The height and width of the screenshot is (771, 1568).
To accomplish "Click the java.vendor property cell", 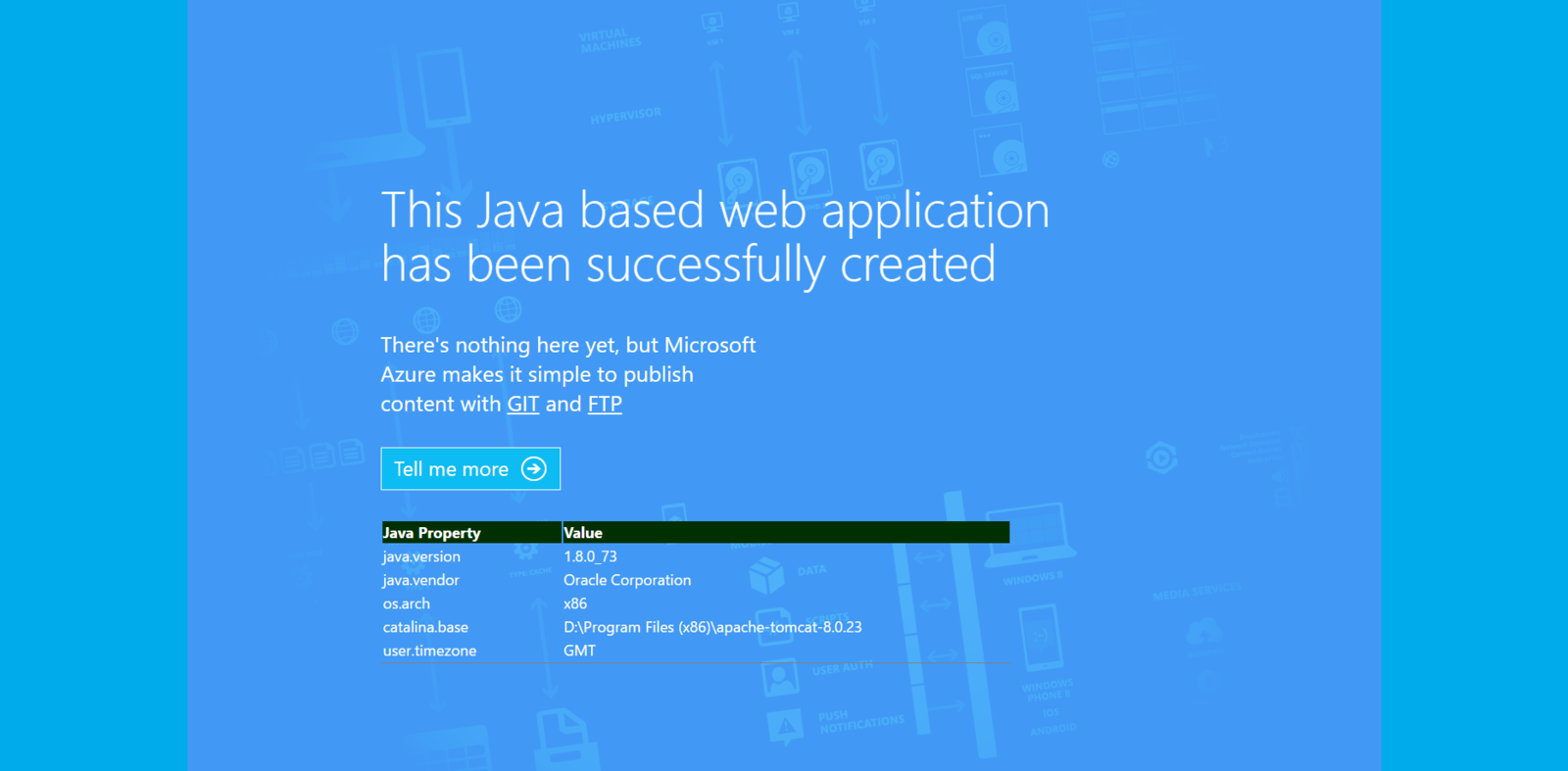I will tap(421, 580).
